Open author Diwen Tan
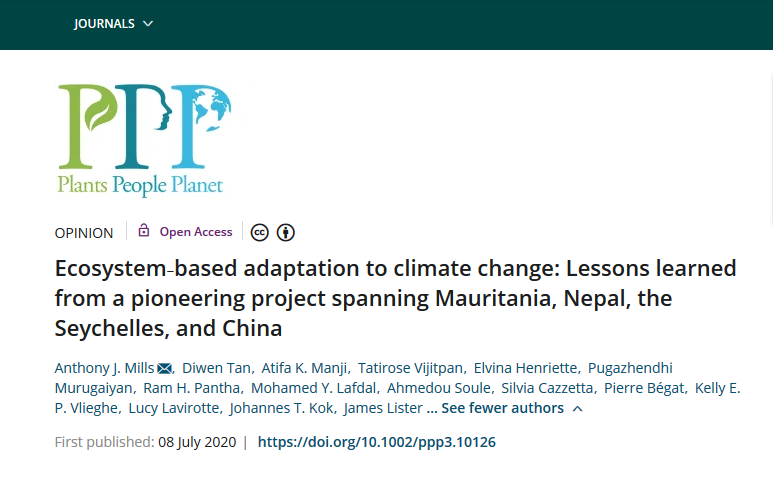 click(216, 368)
